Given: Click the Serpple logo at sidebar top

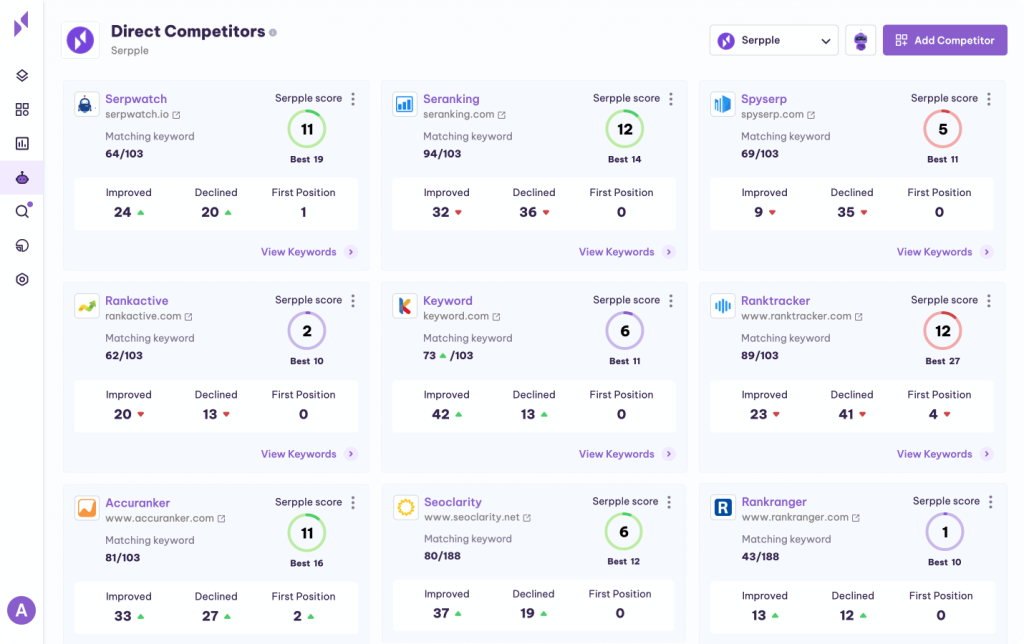Looking at the screenshot, I should (x=22, y=25).
